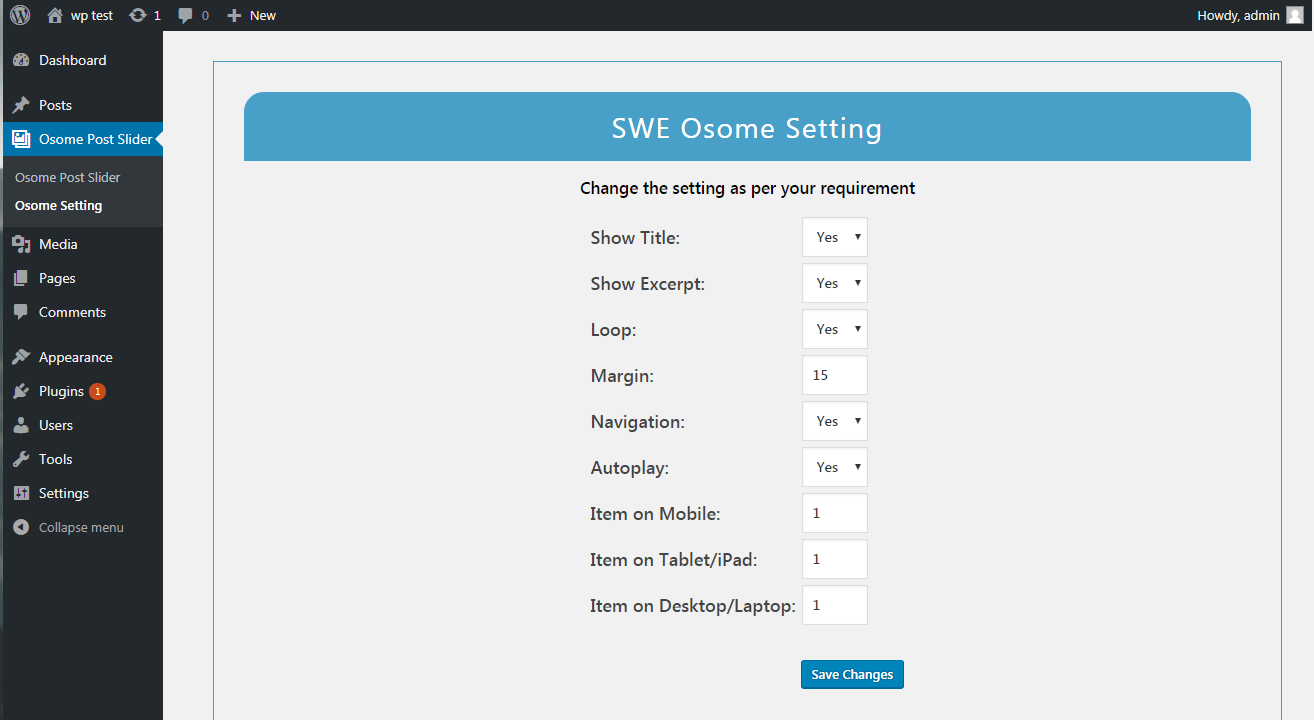1314x720 pixels.
Task: Open the Show Title dropdown
Action: coord(835,237)
